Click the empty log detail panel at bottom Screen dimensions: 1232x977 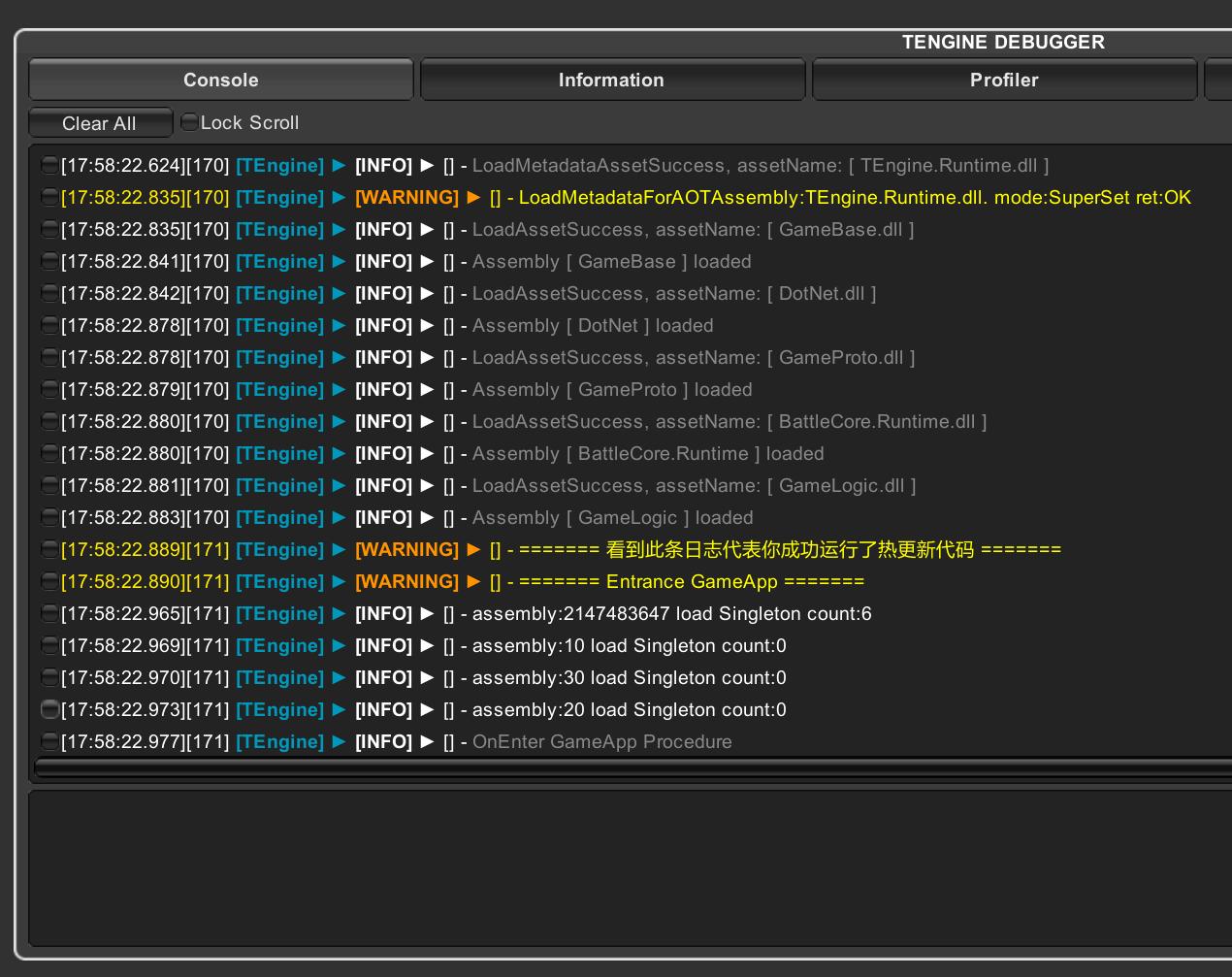coord(631,867)
